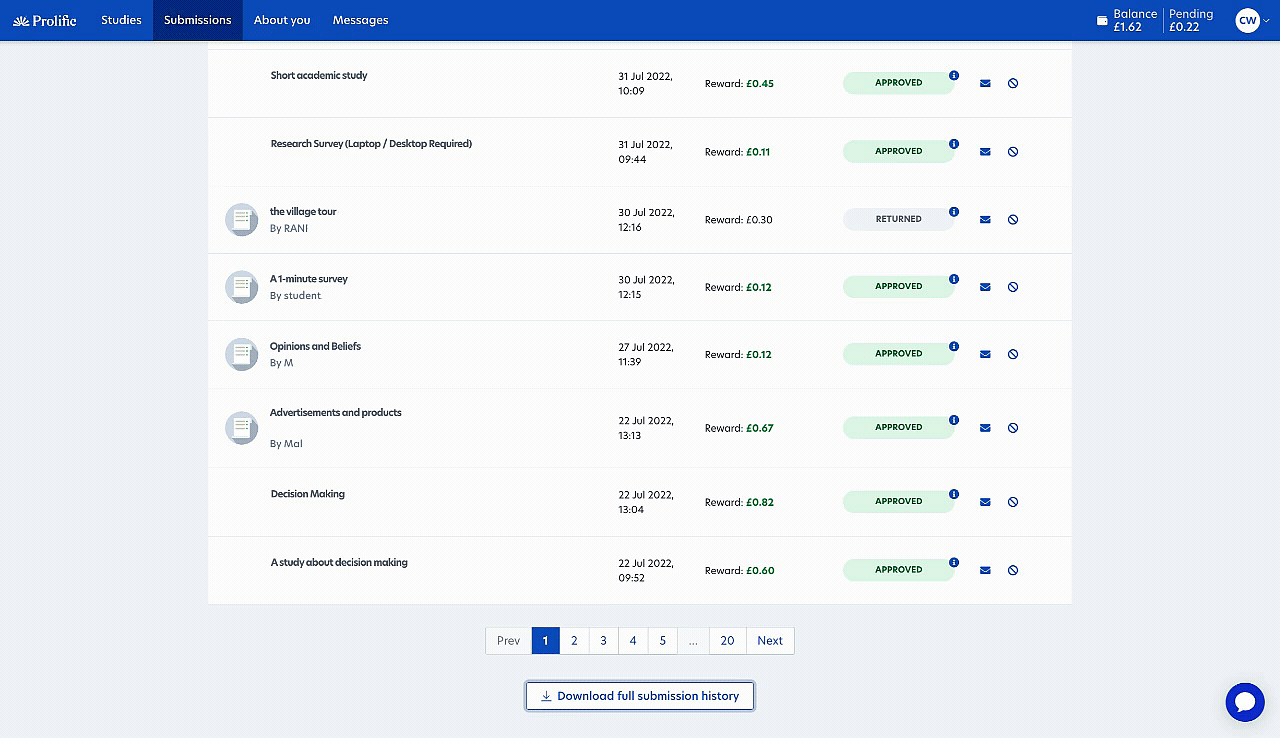
Task: Download full submission history
Action: tap(640, 696)
